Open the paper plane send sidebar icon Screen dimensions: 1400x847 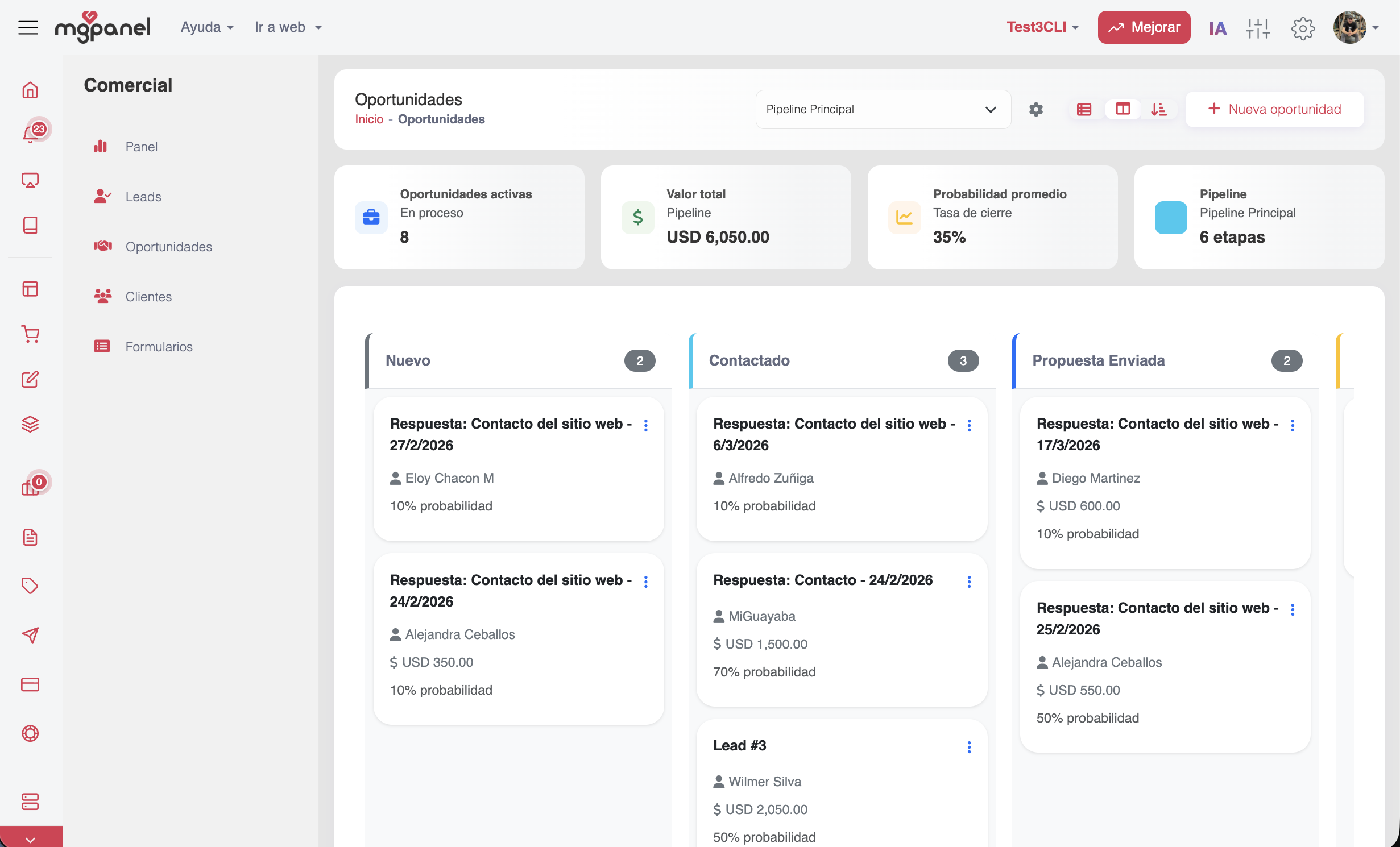pos(30,635)
